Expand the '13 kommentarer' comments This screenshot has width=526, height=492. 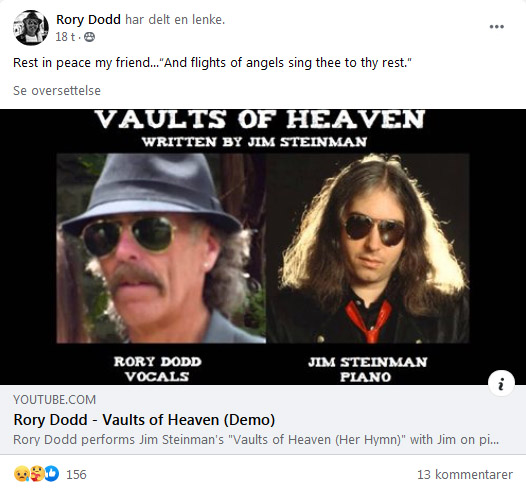point(465,475)
